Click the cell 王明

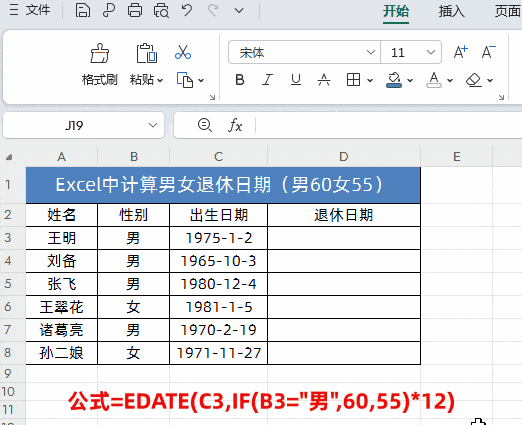tap(61, 238)
